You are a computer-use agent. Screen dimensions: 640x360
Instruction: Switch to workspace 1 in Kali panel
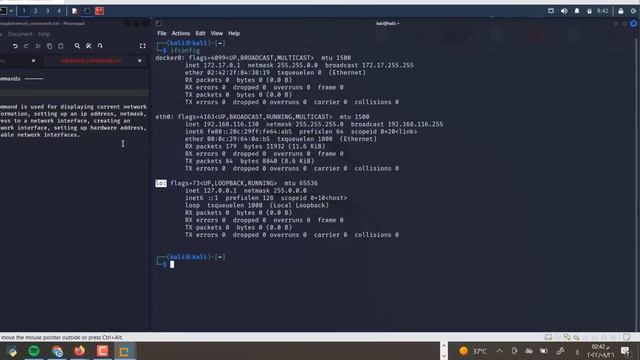(x=23, y=11)
